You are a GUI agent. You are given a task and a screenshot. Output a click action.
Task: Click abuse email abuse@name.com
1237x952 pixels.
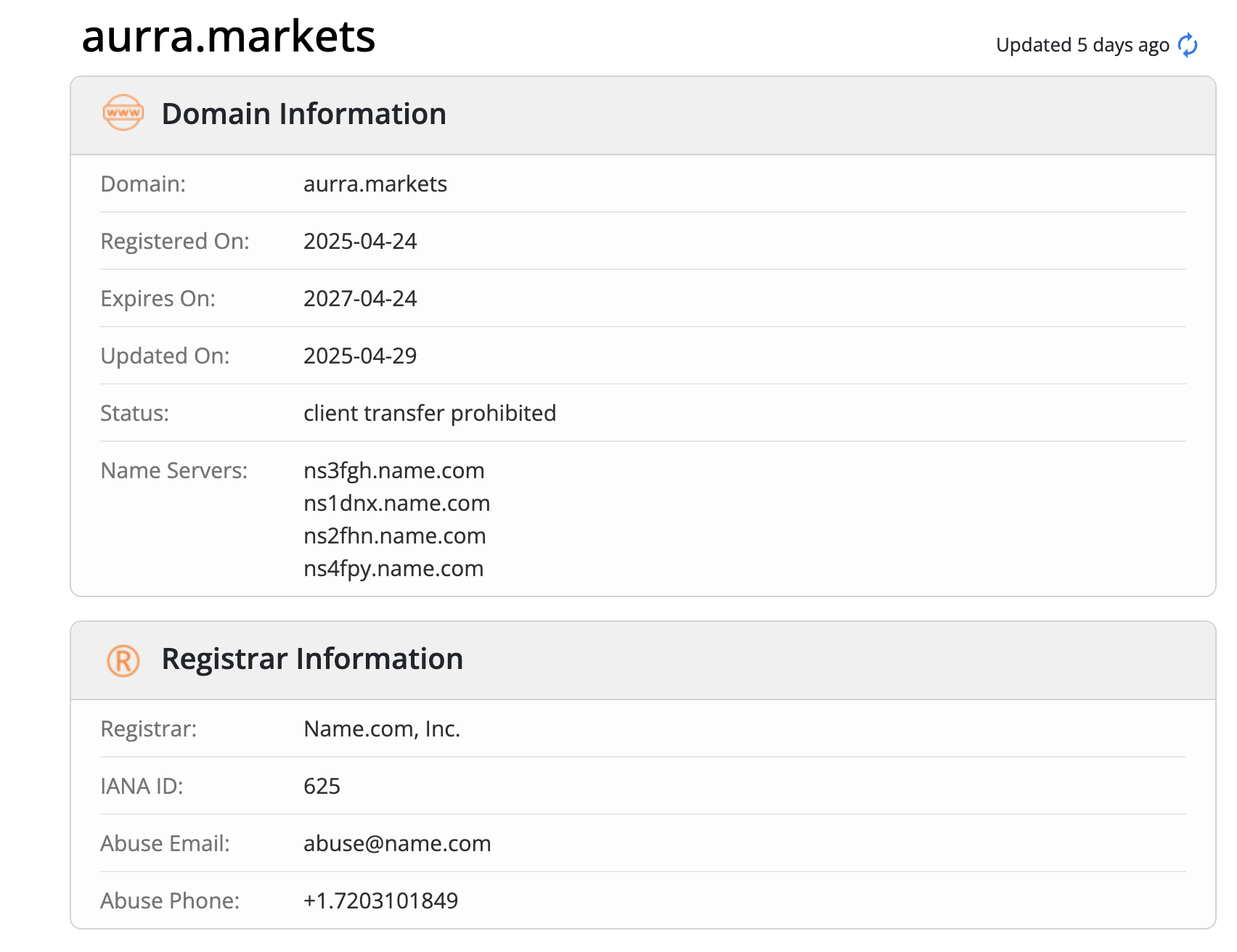(x=397, y=844)
